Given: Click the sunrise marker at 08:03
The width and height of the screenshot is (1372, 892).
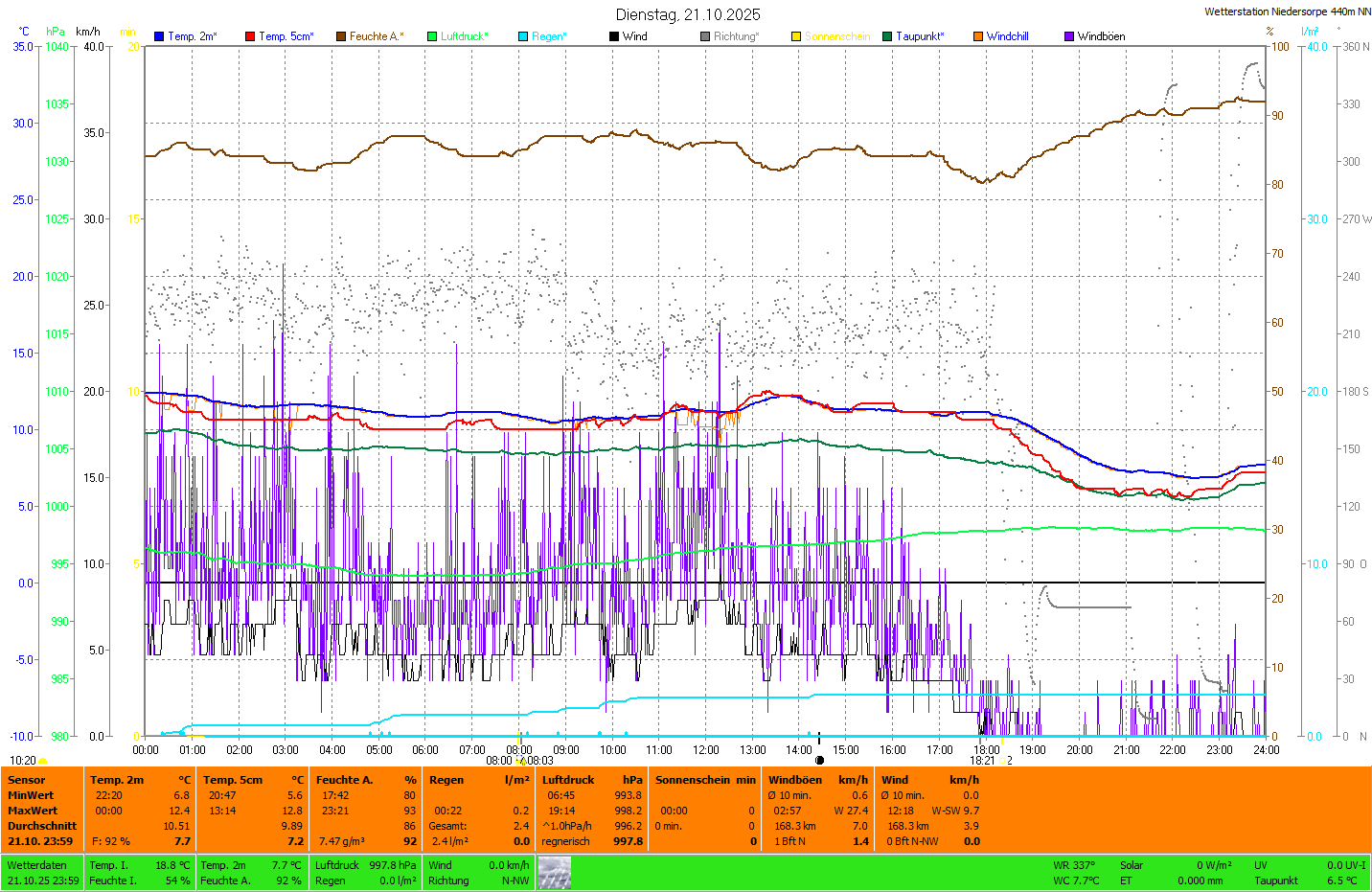Looking at the screenshot, I should tap(521, 761).
